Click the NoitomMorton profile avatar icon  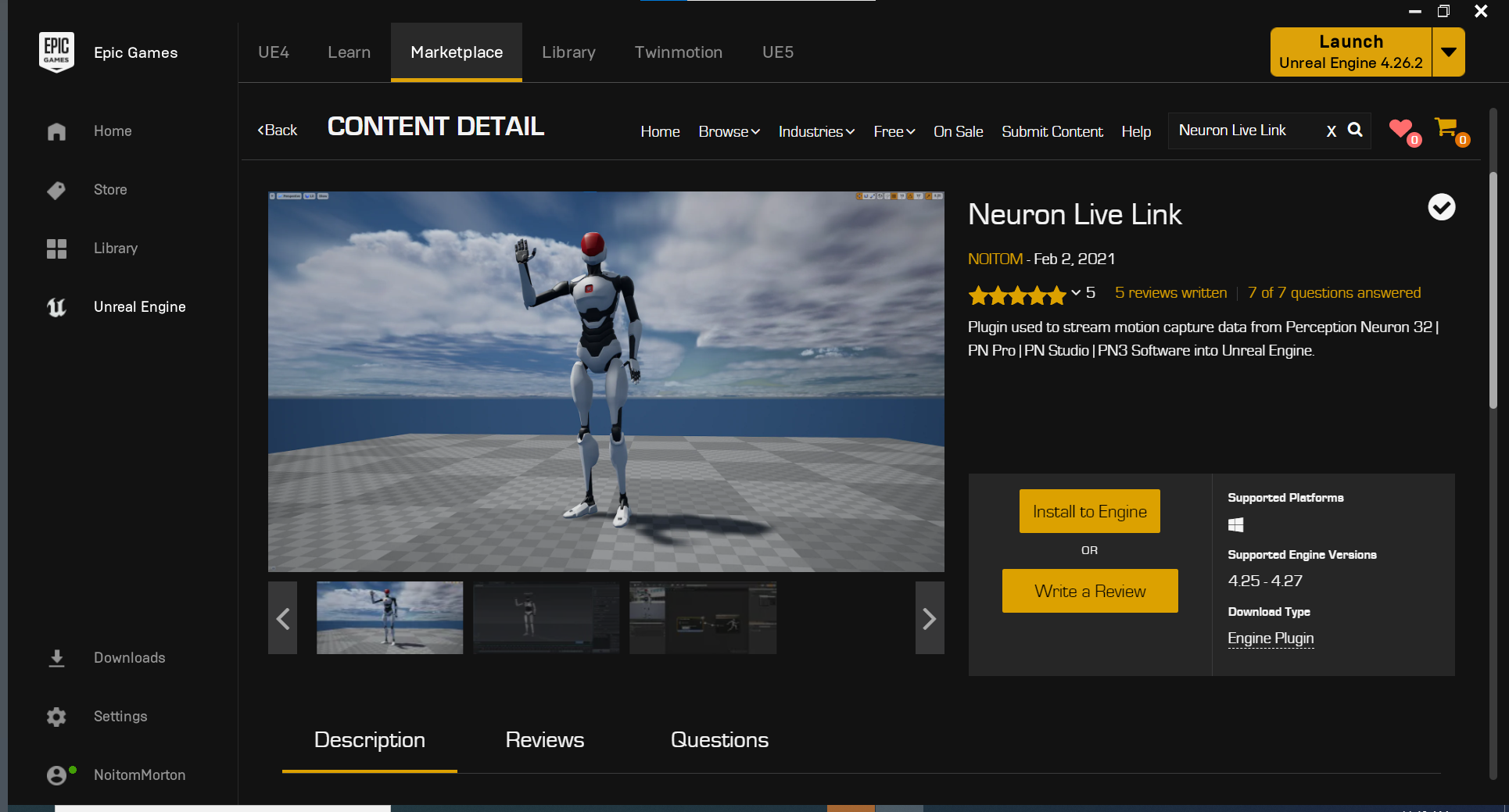56,775
